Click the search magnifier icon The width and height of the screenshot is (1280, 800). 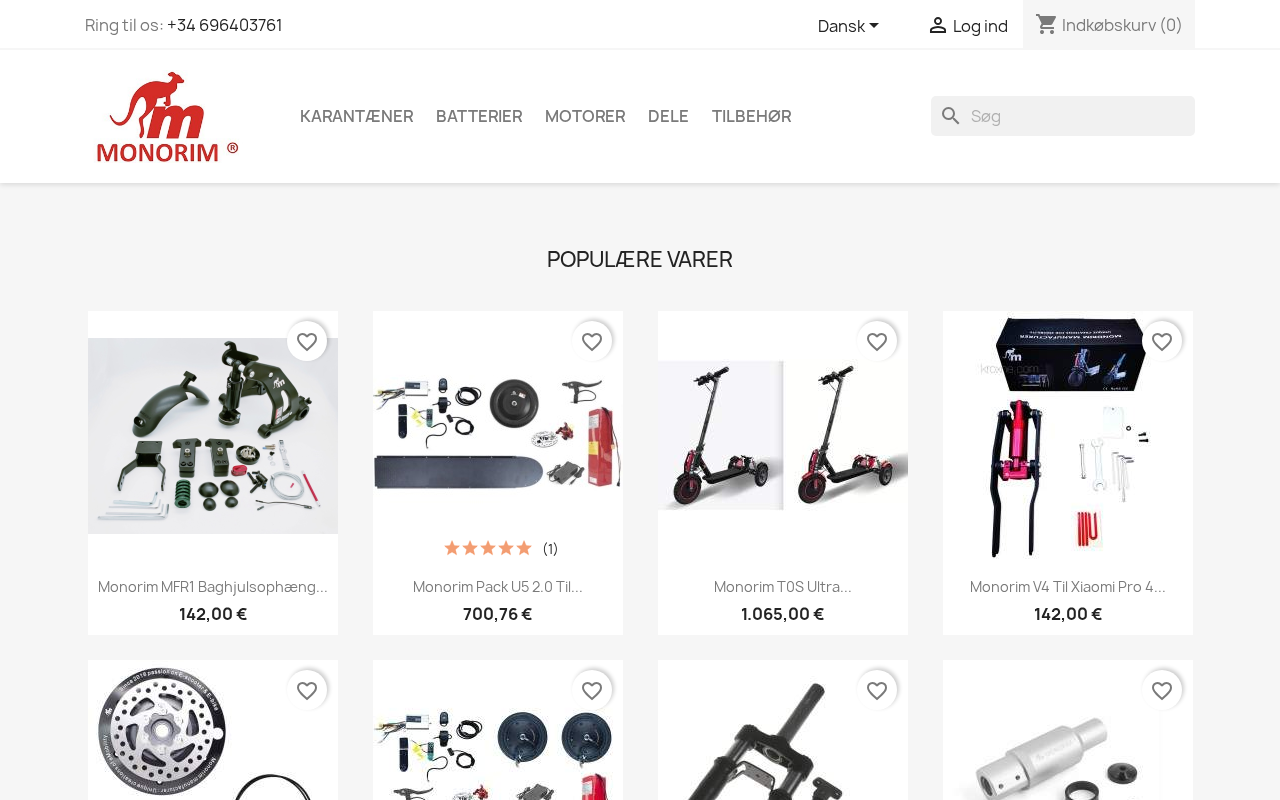pos(951,116)
